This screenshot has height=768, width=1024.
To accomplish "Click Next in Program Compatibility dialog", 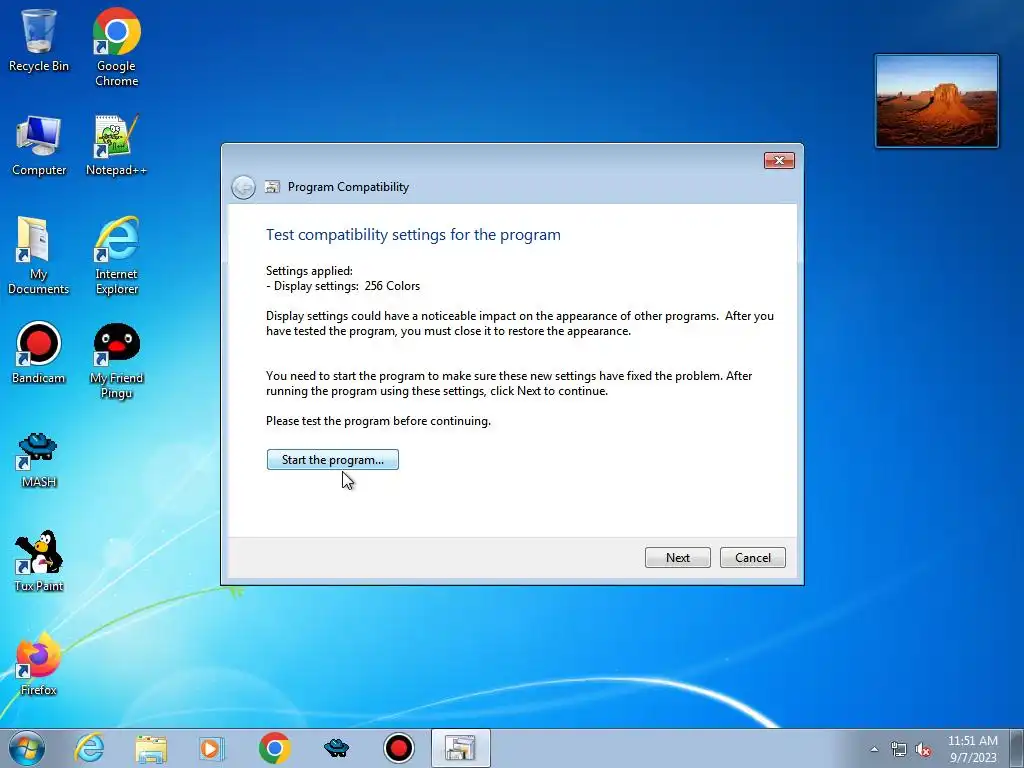I will [677, 558].
